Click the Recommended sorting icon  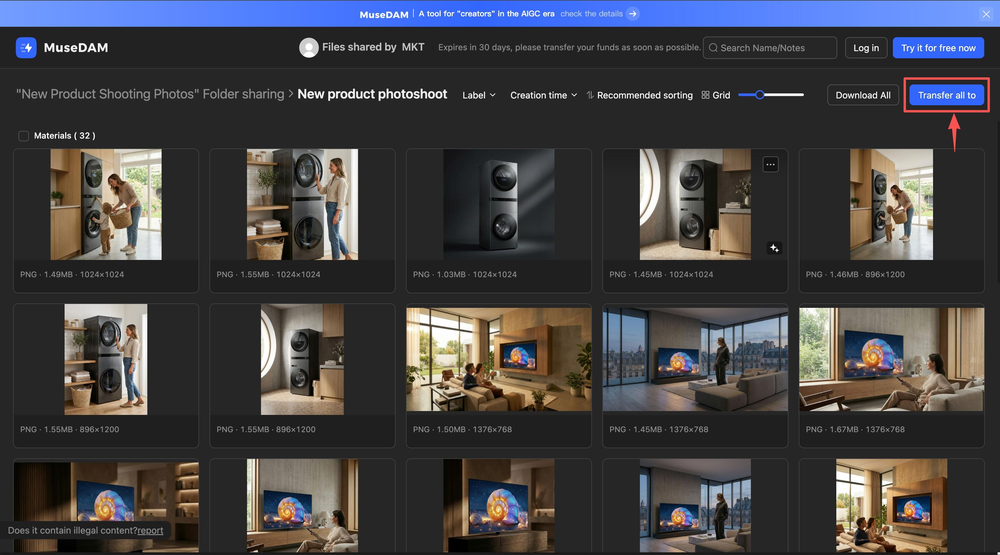pos(590,96)
